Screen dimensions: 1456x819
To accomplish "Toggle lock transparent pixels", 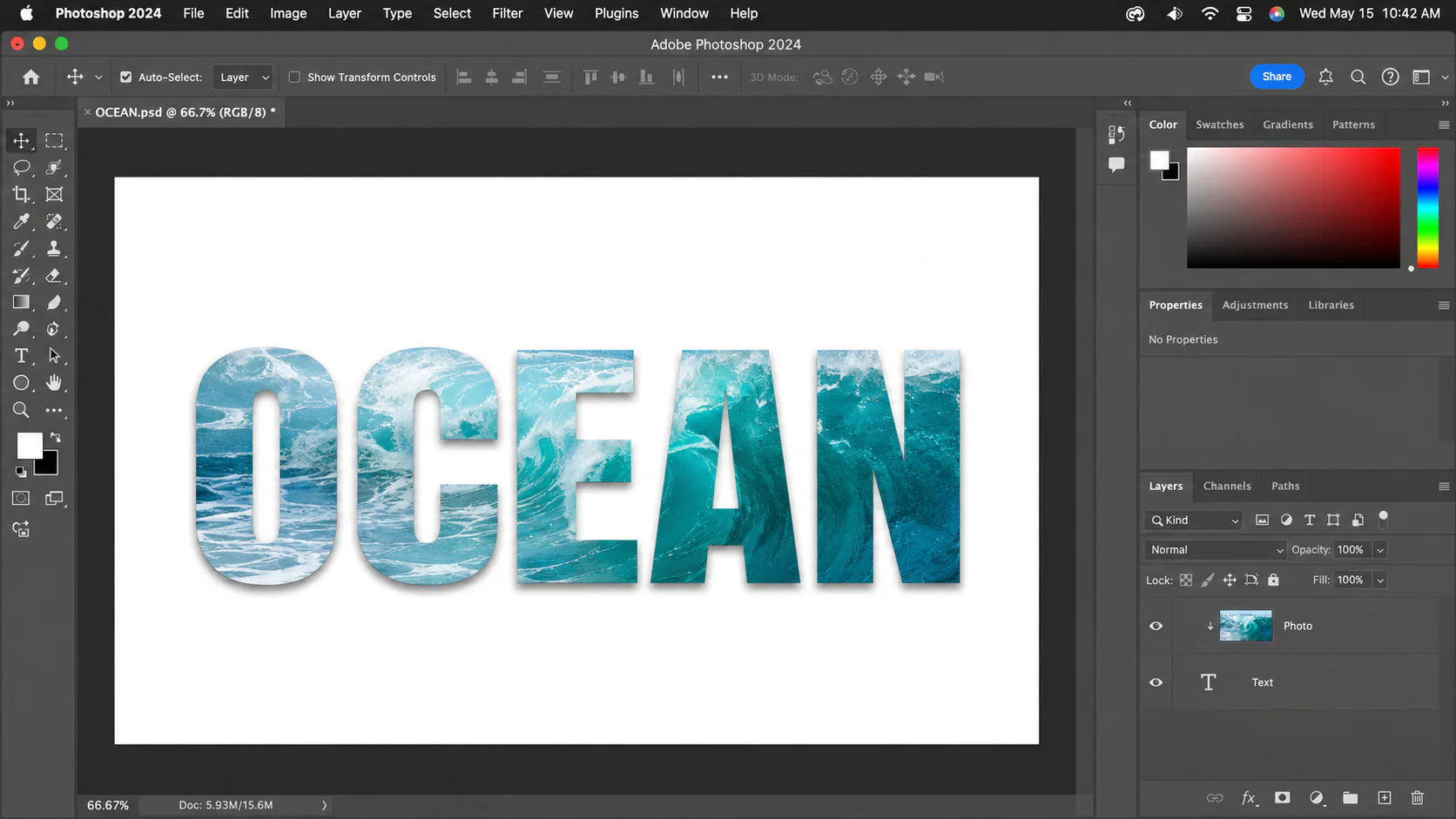I will click(1186, 580).
